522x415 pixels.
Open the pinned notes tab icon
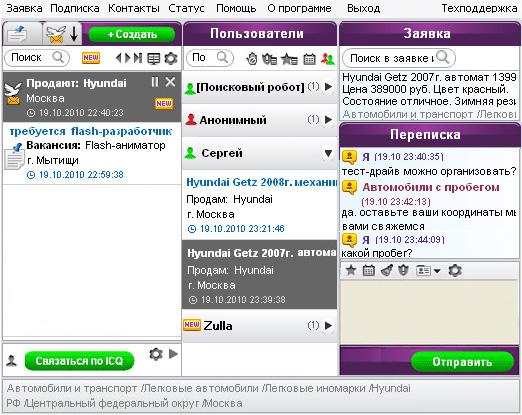point(17,34)
